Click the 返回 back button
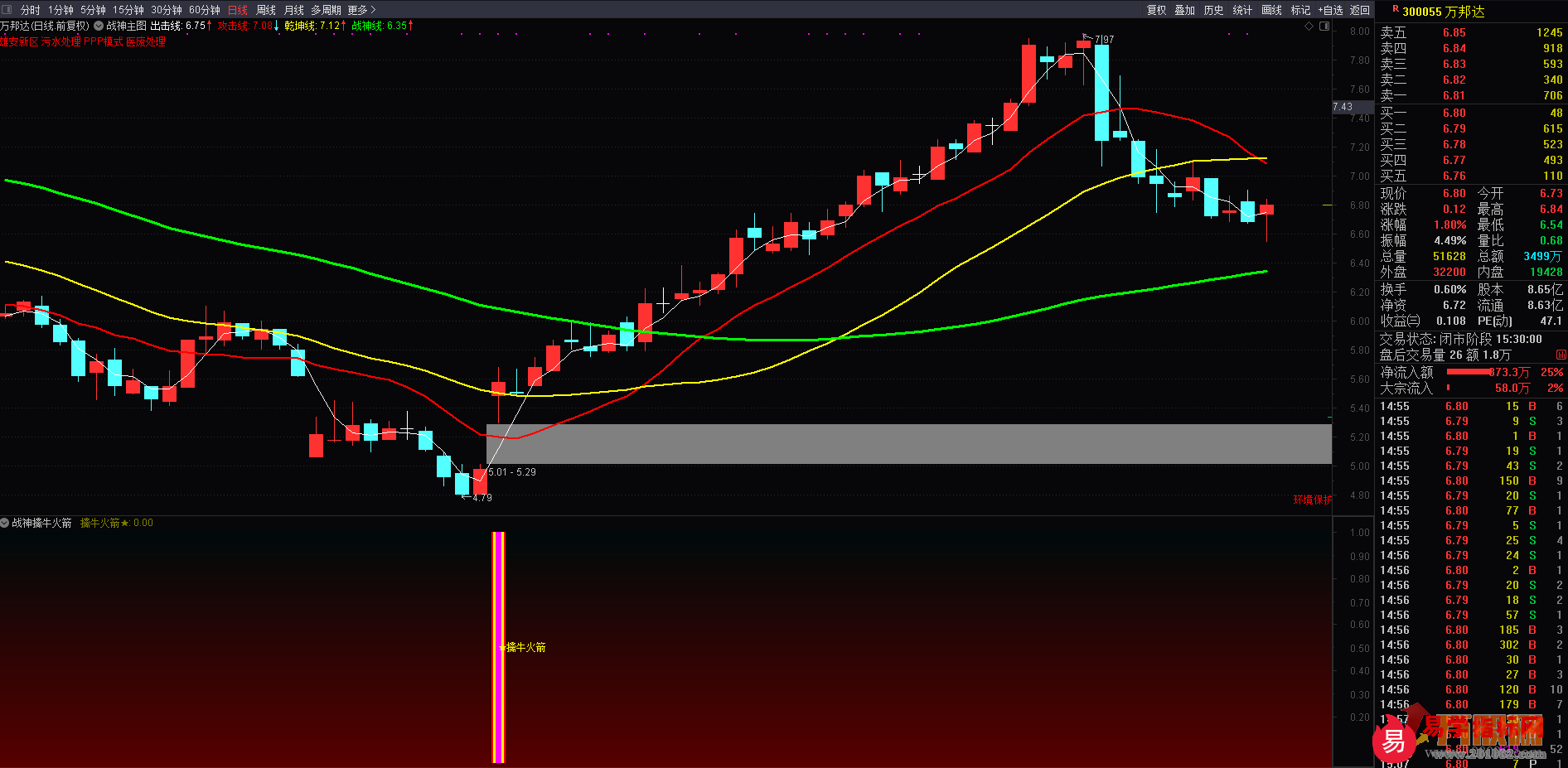1568x768 pixels. [x=1360, y=10]
